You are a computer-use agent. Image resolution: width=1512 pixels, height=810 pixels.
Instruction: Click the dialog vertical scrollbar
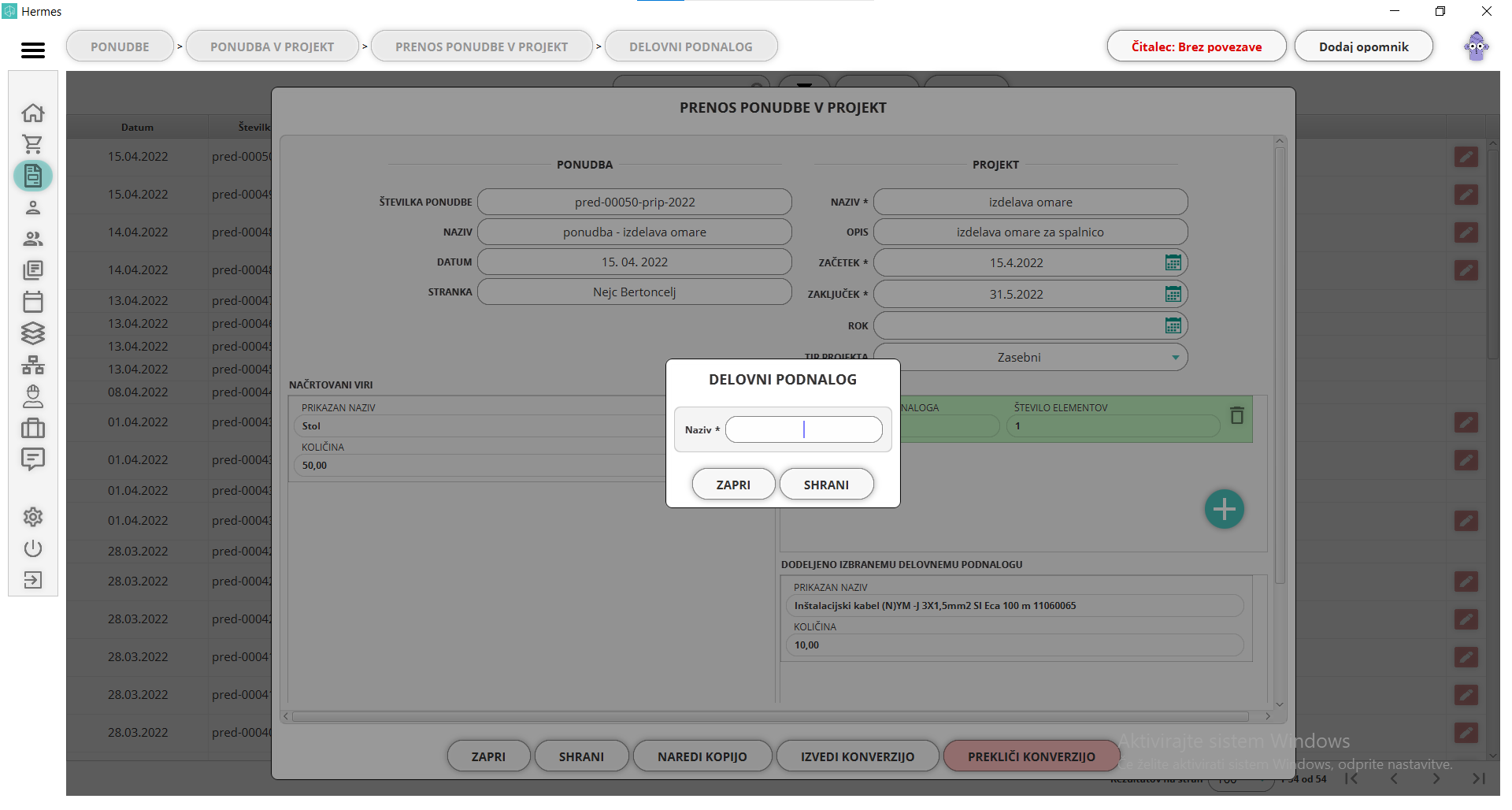(1280, 366)
